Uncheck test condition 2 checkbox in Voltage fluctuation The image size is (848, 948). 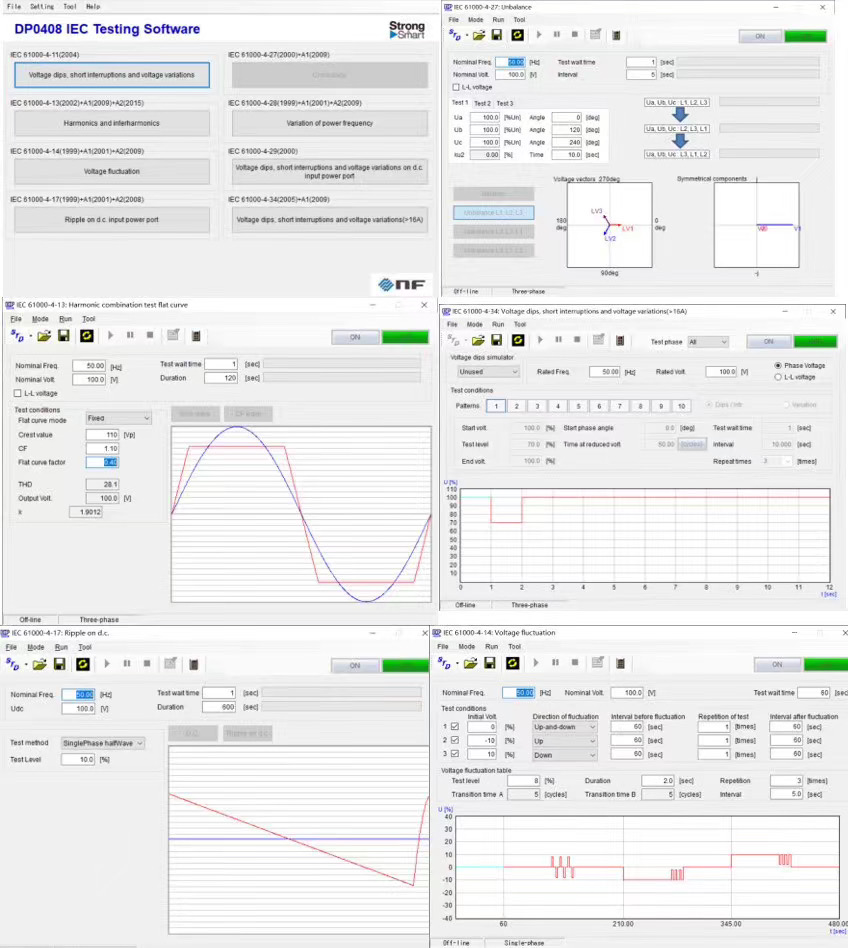click(457, 741)
